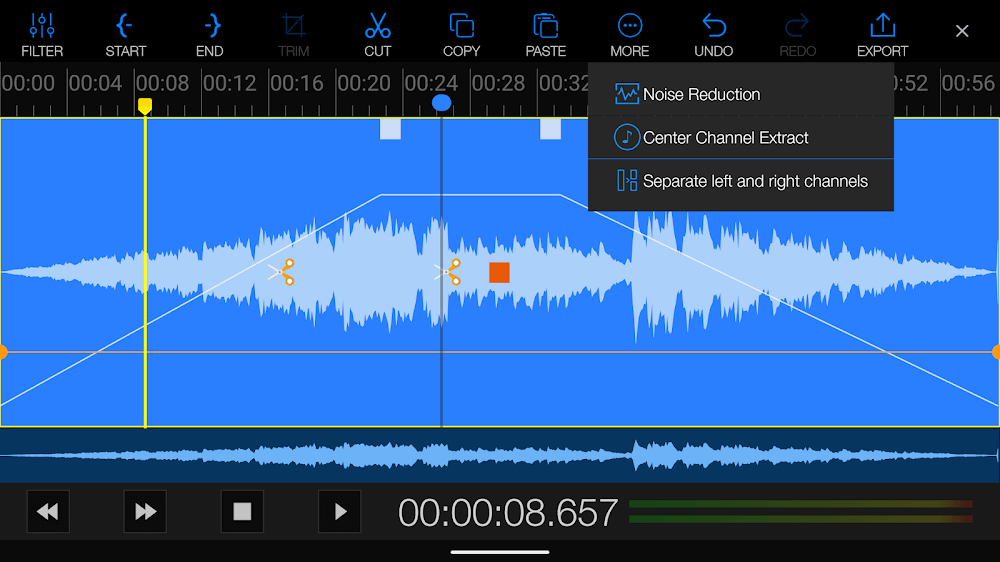Copy the selected audio region
1000x562 pixels.
pos(461,34)
